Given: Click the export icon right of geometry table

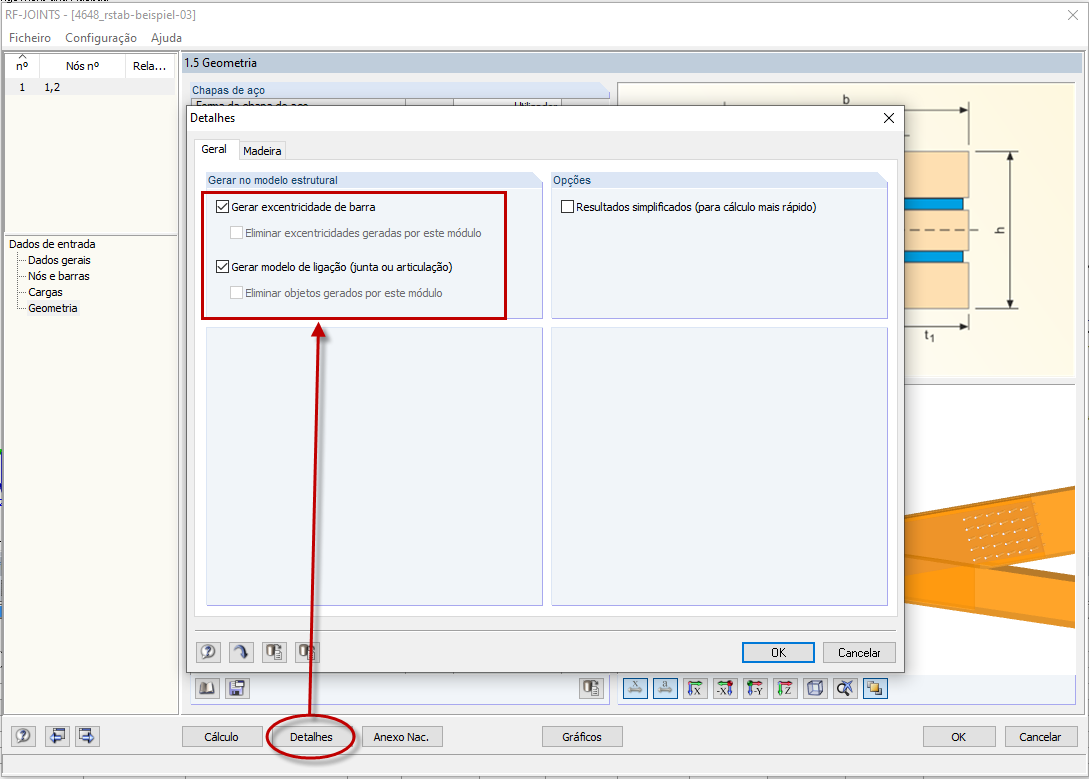Looking at the screenshot, I should coord(592,688).
